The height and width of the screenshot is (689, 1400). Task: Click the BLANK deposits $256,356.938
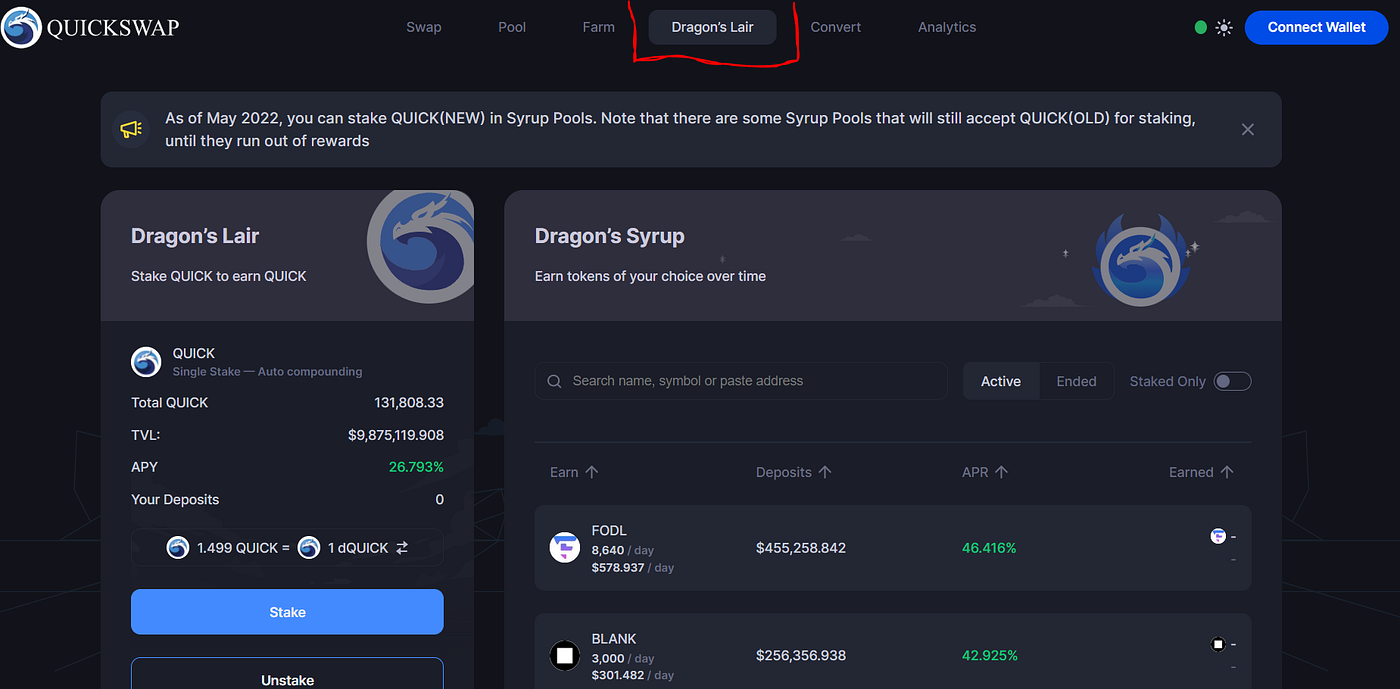801,656
